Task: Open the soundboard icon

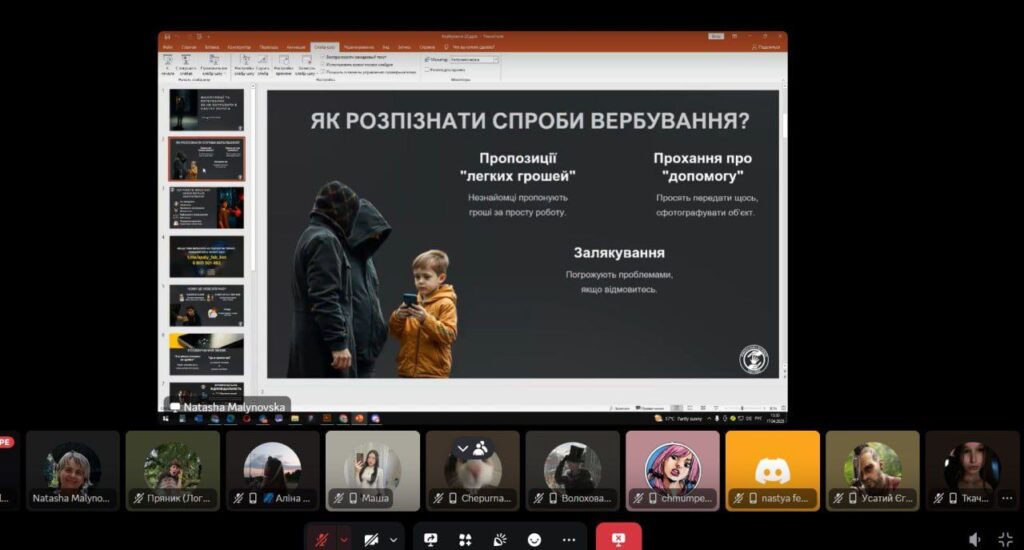Action: click(x=499, y=539)
